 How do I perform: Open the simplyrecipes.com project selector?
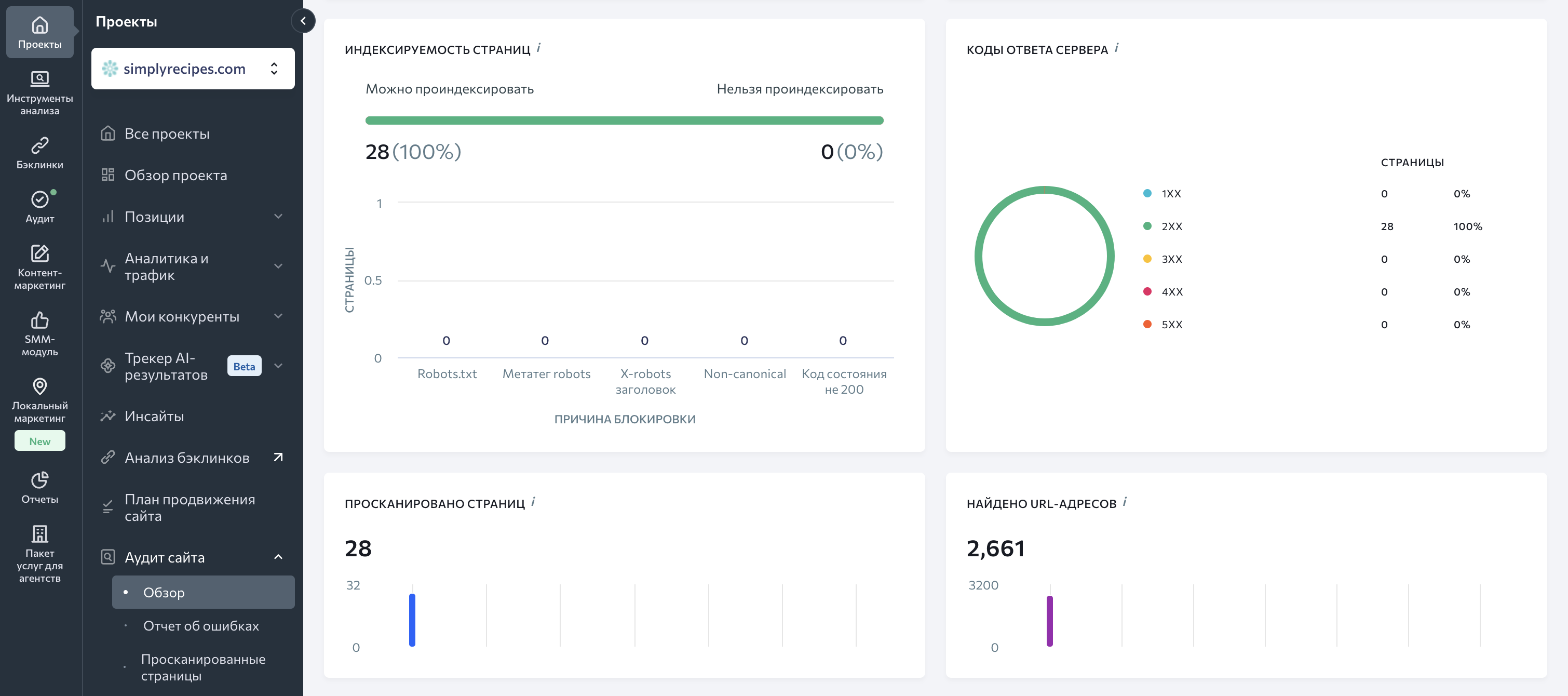(192, 68)
